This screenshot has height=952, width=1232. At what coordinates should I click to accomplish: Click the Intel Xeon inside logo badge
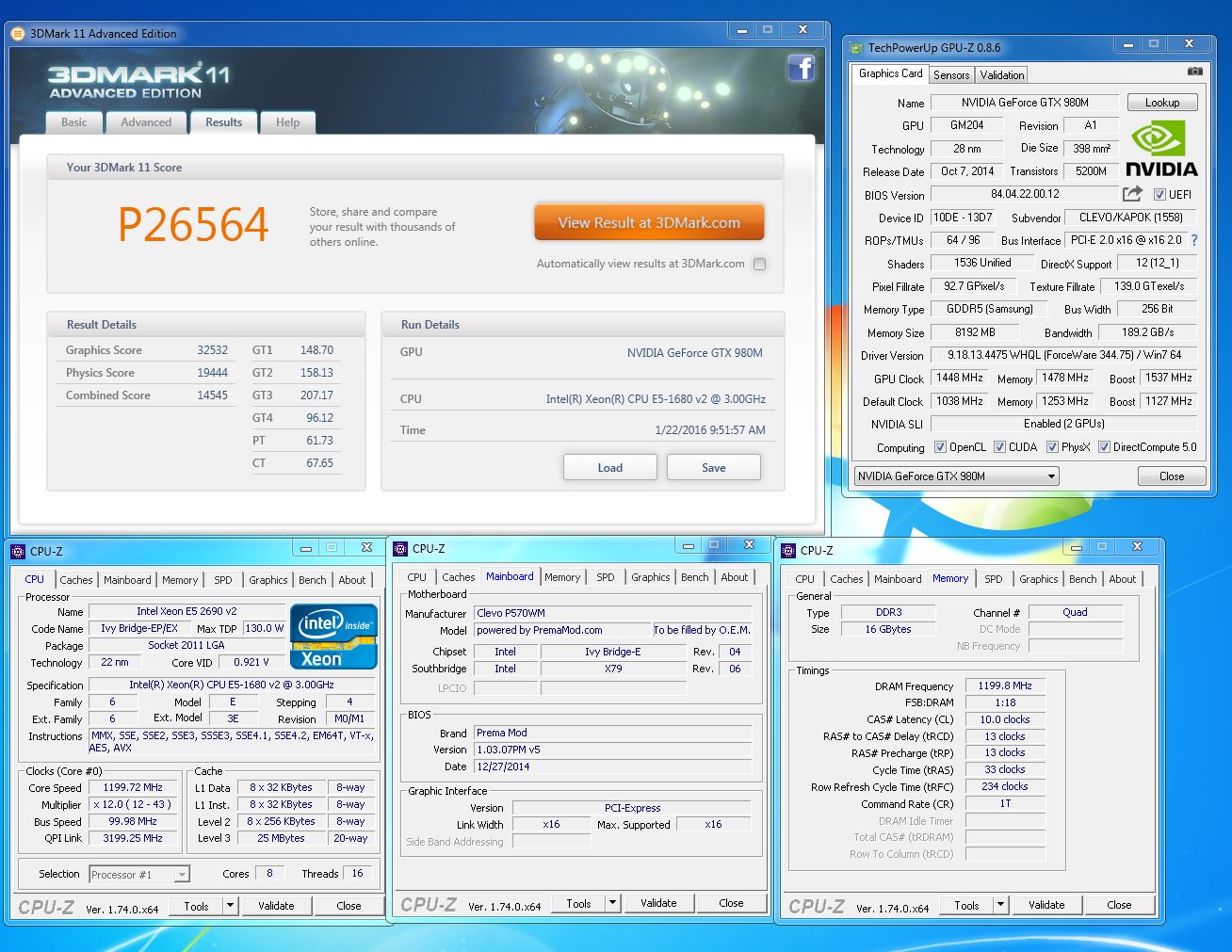(x=333, y=637)
